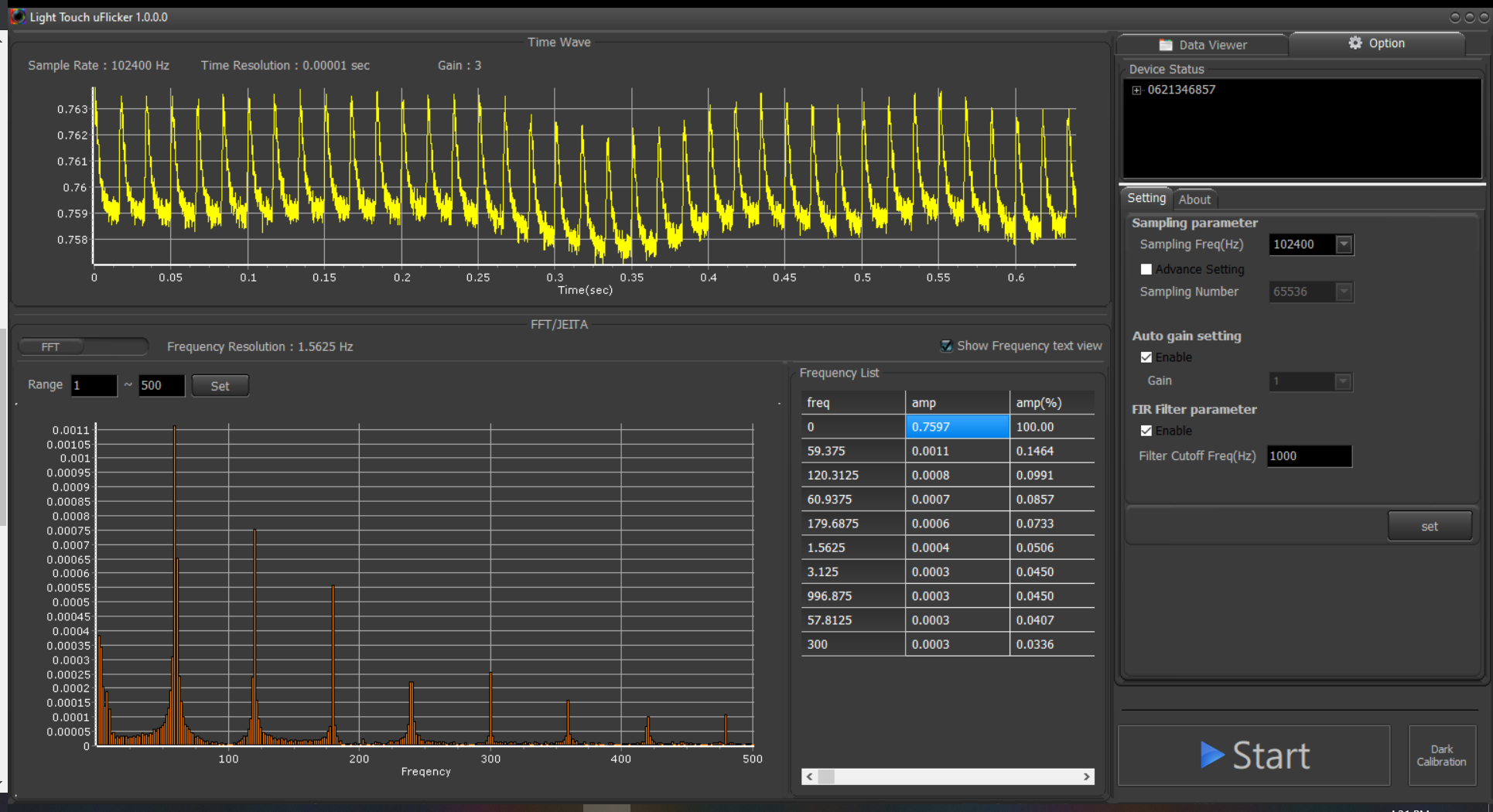Image resolution: width=1493 pixels, height=812 pixels.
Task: Expand device 0621346857 tree node
Action: (x=1136, y=90)
